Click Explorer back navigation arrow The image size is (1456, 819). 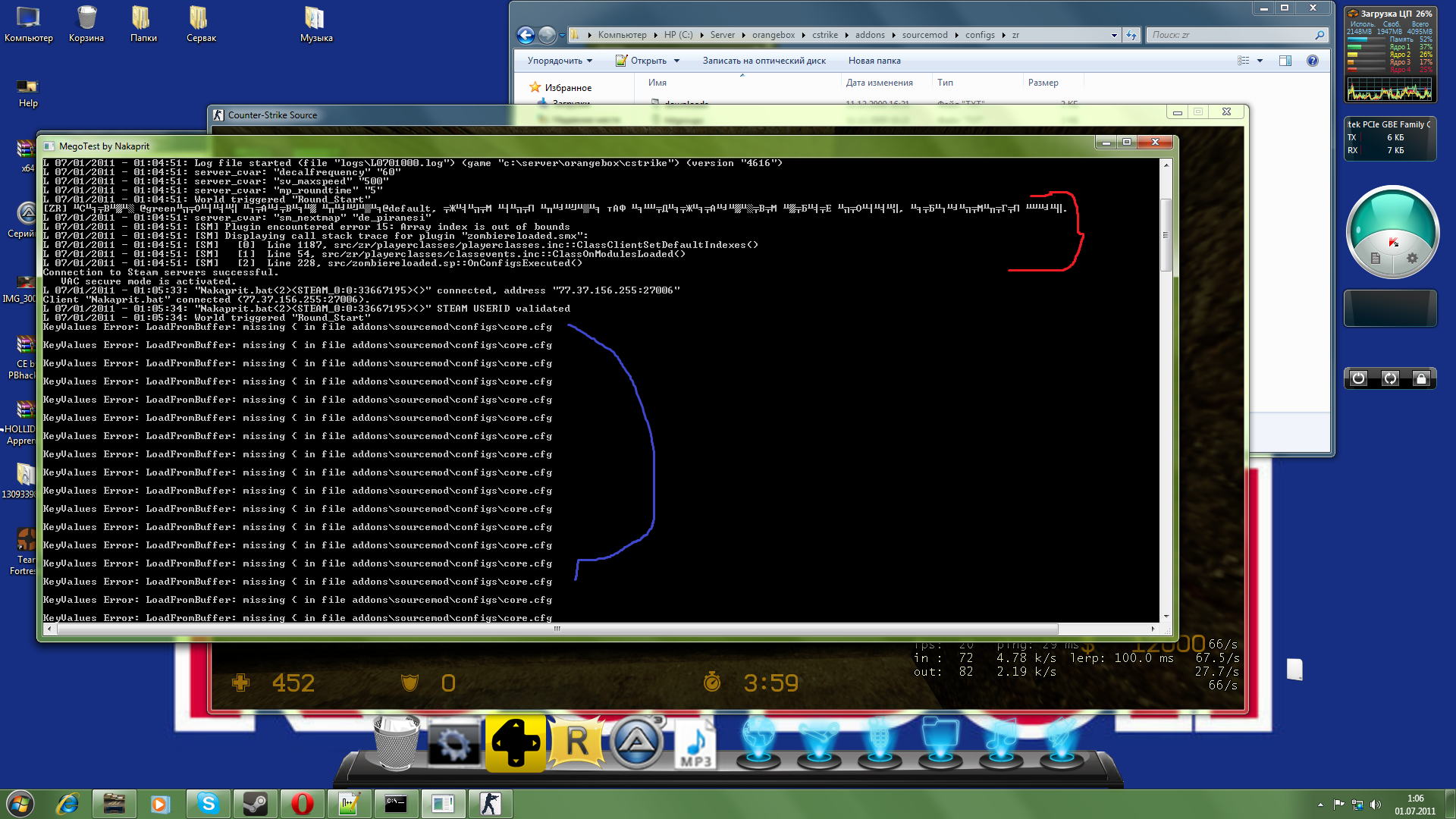(526, 35)
